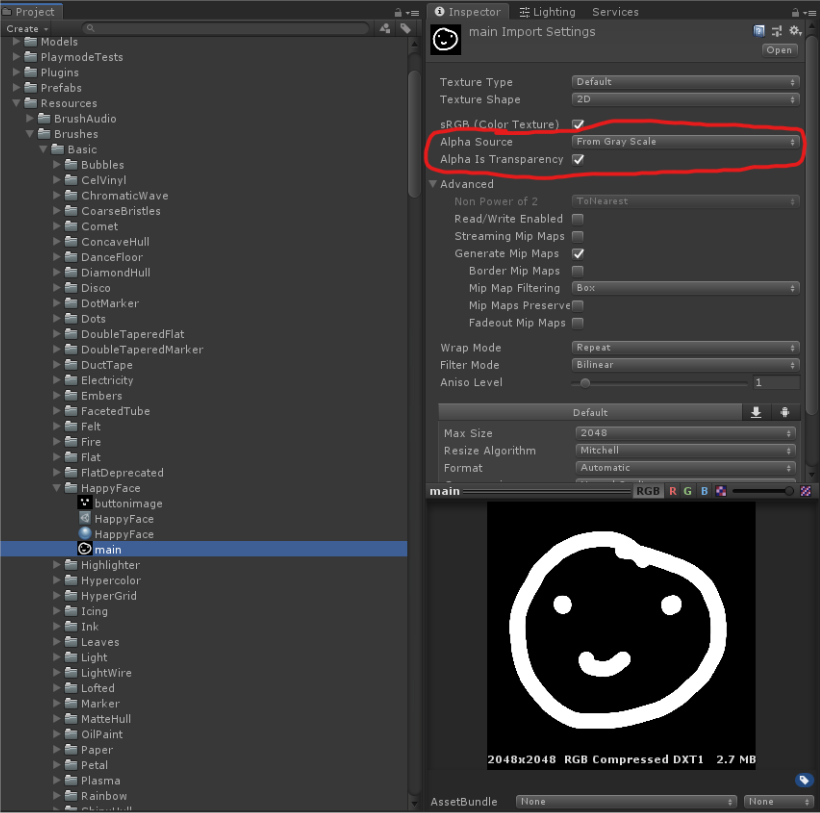Screen dimensions: 820x813
Task: Show the red channel in the texture preview
Action: (672, 490)
